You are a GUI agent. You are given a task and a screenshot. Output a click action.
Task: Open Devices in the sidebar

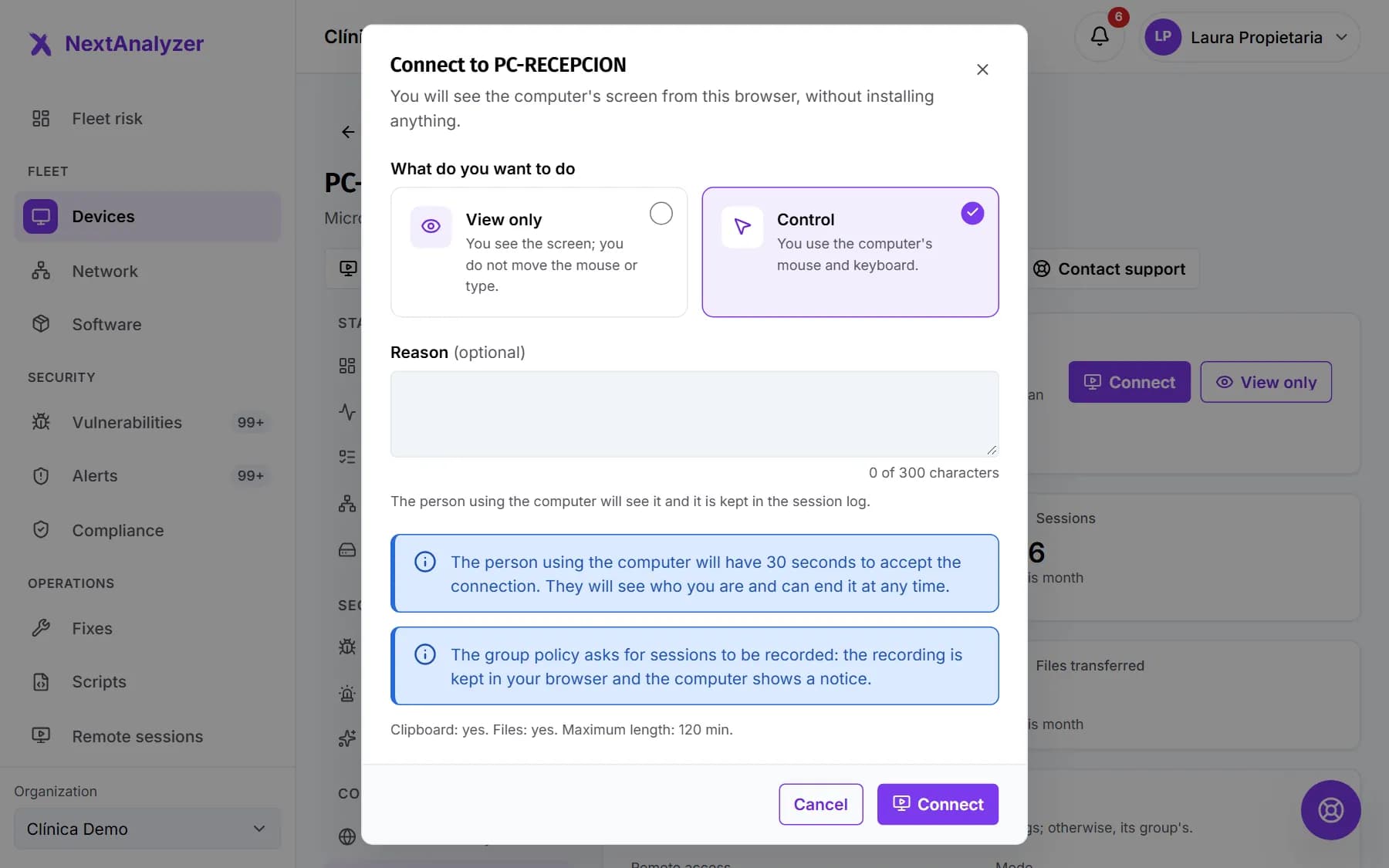147,217
